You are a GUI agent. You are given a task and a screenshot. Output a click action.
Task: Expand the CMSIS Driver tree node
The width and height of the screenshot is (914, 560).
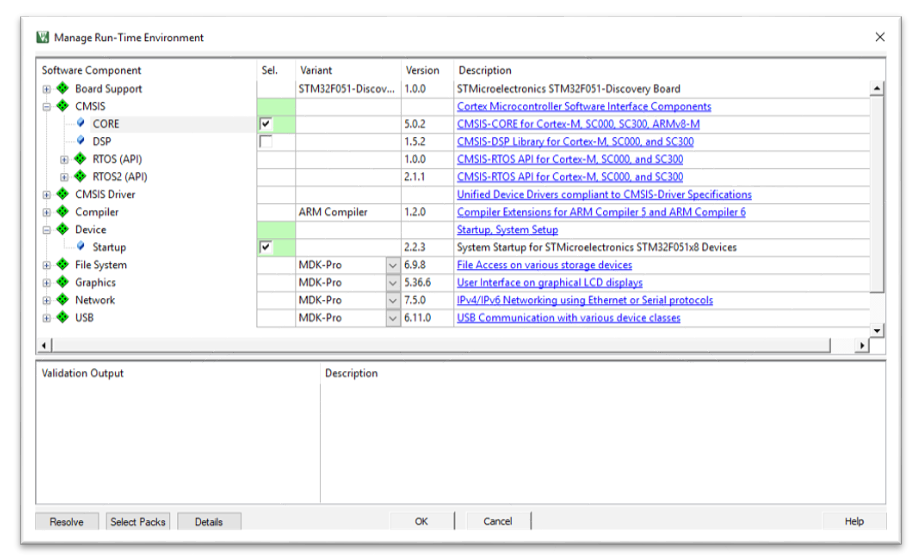47,195
